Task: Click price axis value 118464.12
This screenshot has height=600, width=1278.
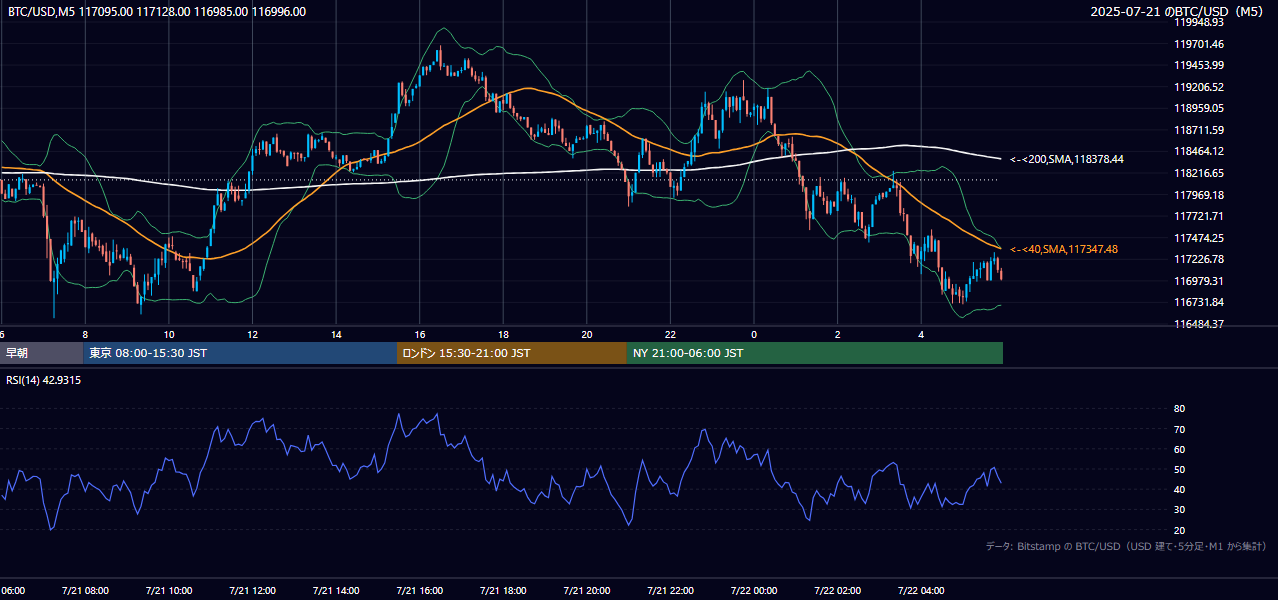Action: (1199, 151)
